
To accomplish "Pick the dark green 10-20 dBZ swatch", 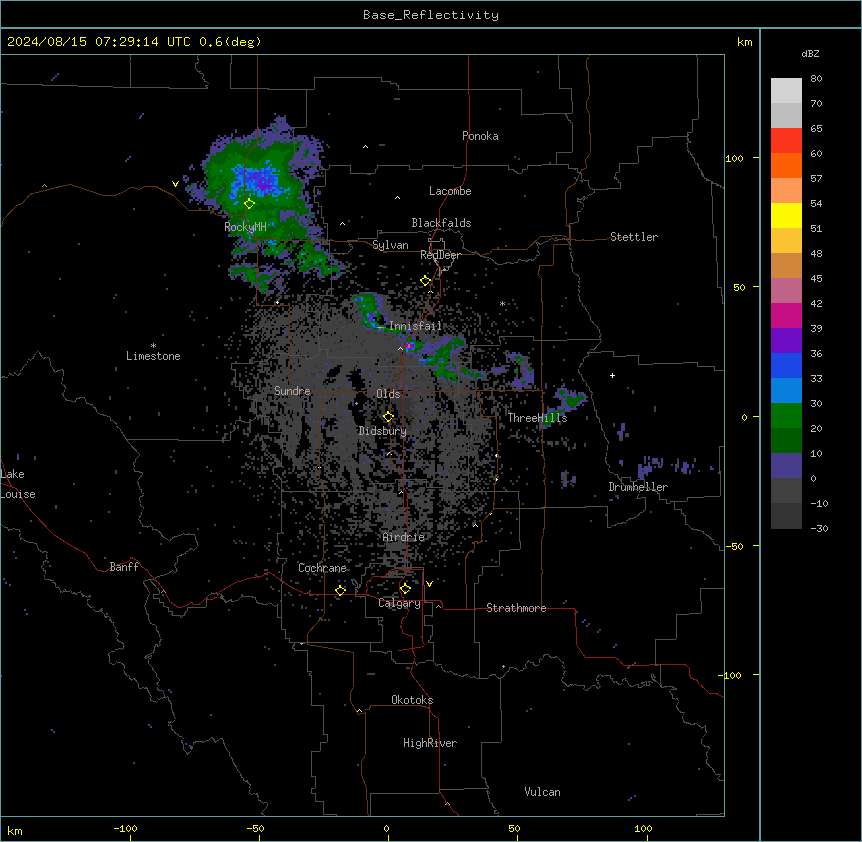I will 786,441.
